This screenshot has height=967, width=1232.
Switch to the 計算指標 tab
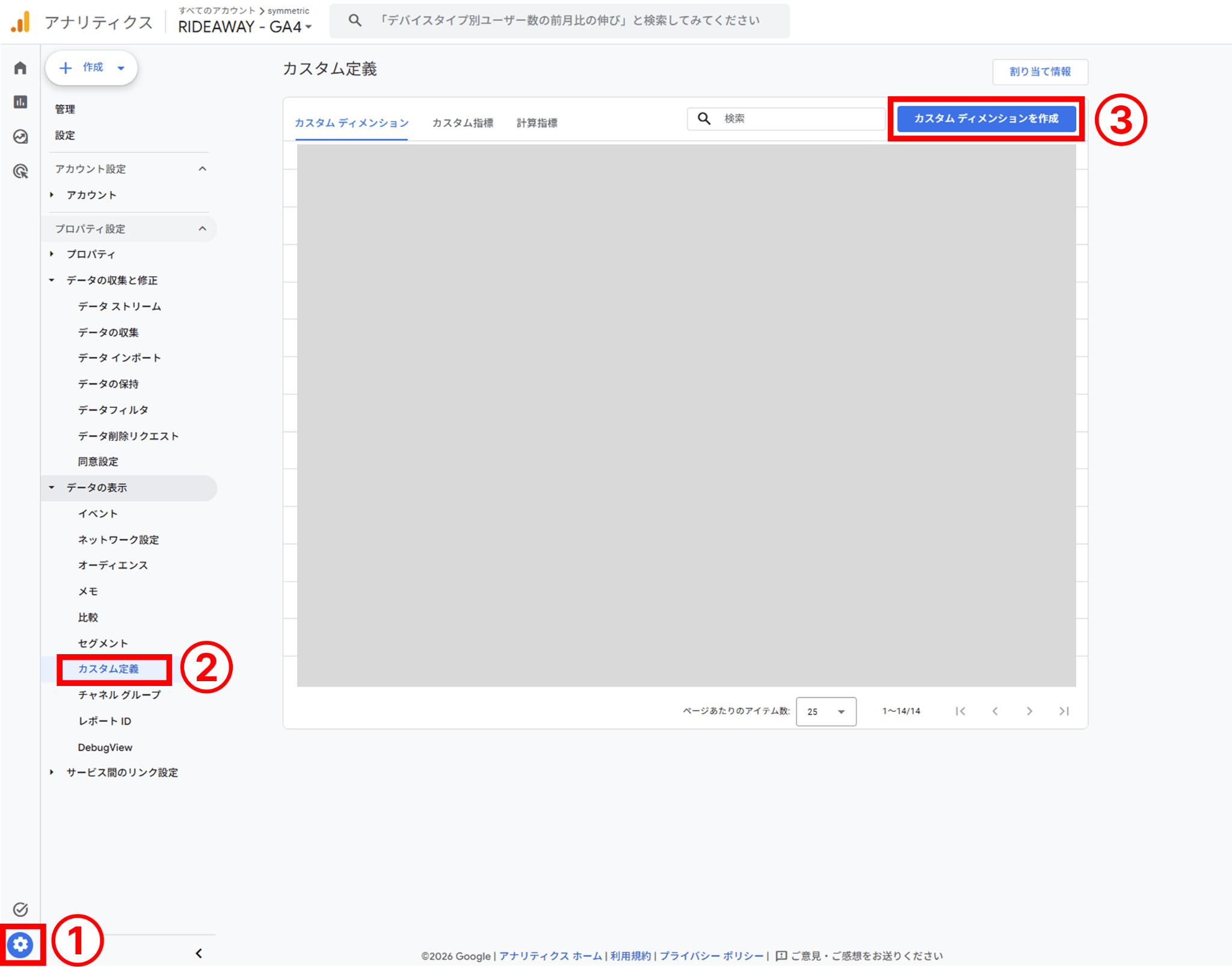(x=537, y=123)
